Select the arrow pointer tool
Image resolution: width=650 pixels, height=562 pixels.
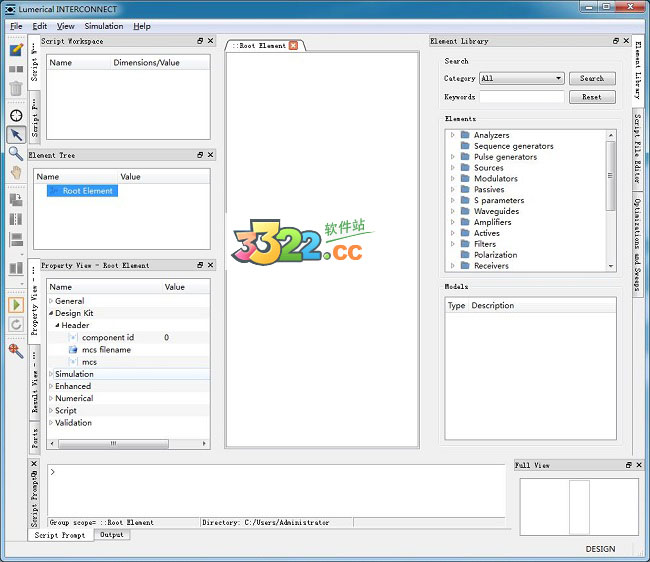(16, 134)
